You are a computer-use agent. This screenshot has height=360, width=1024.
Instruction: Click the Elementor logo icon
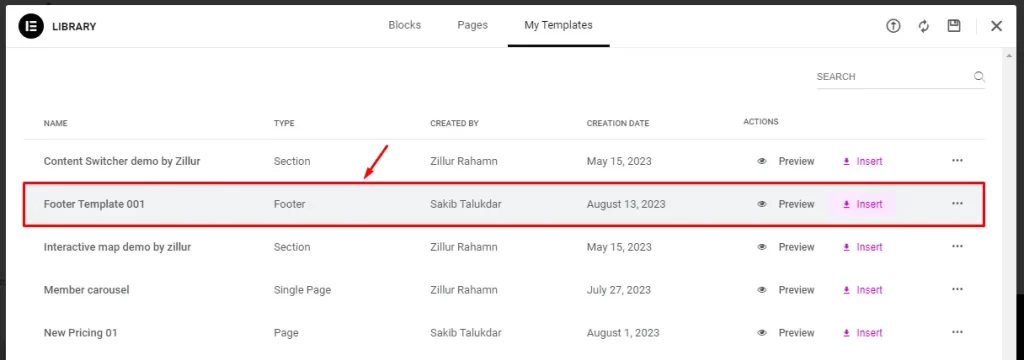[31, 27]
